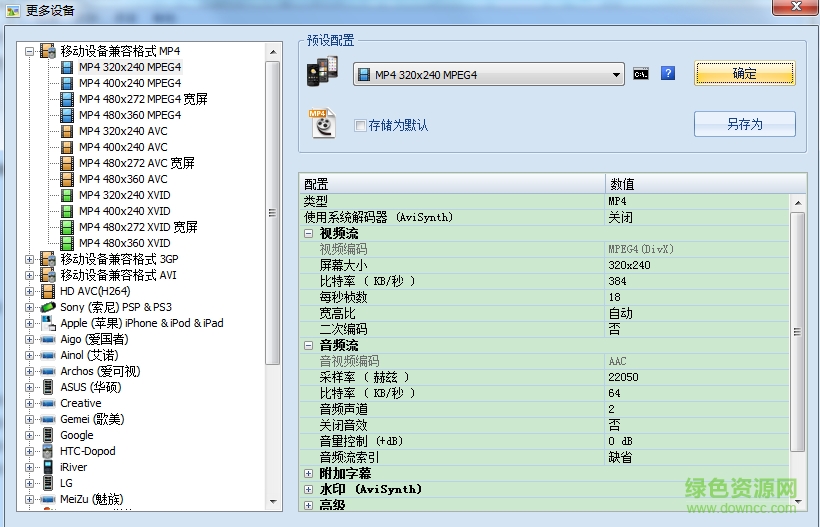Screen dimensions: 820x527
Task: Click the 移动设备兼容格式 3GP folder icon
Action: click(x=48, y=259)
